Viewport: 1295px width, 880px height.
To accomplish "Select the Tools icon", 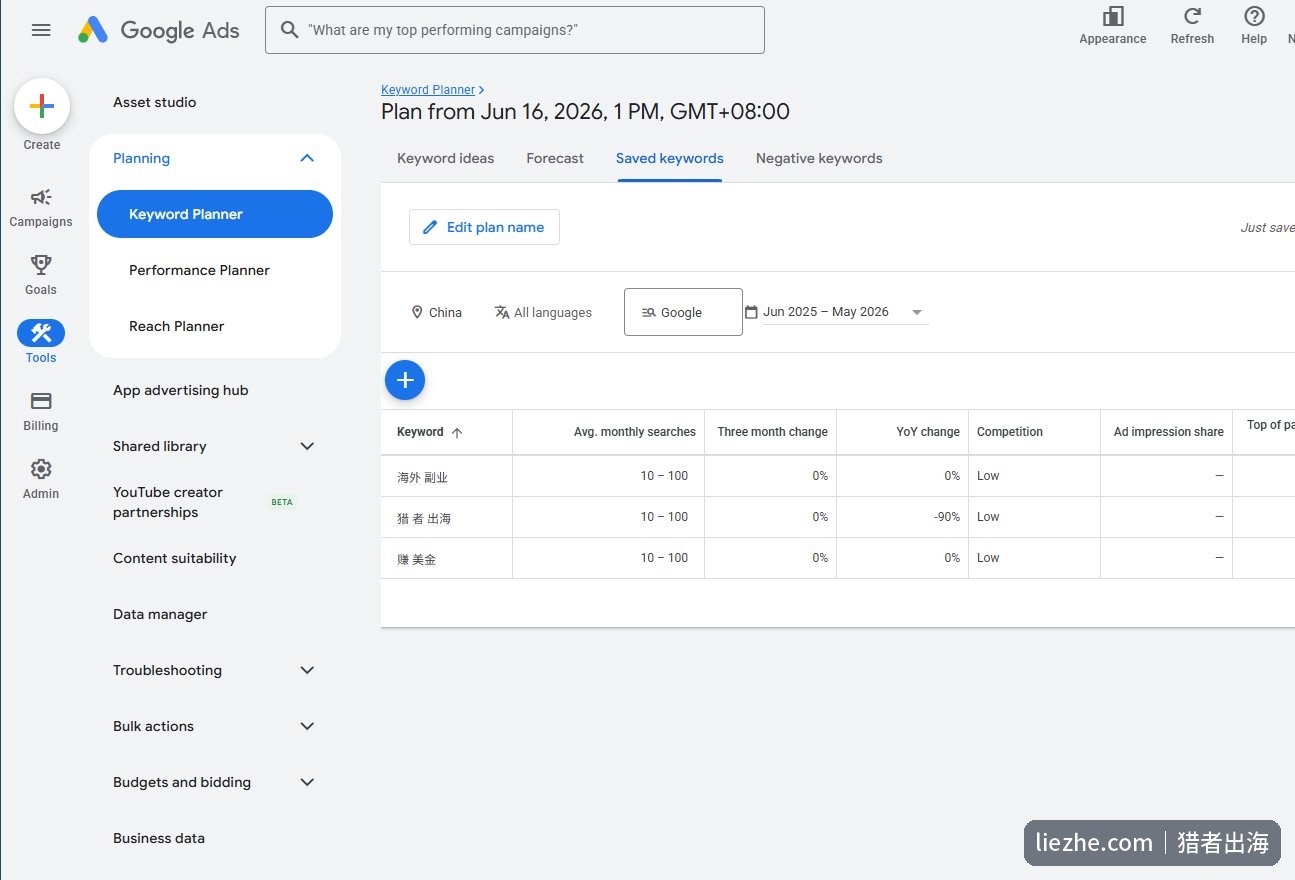I will pyautogui.click(x=41, y=333).
